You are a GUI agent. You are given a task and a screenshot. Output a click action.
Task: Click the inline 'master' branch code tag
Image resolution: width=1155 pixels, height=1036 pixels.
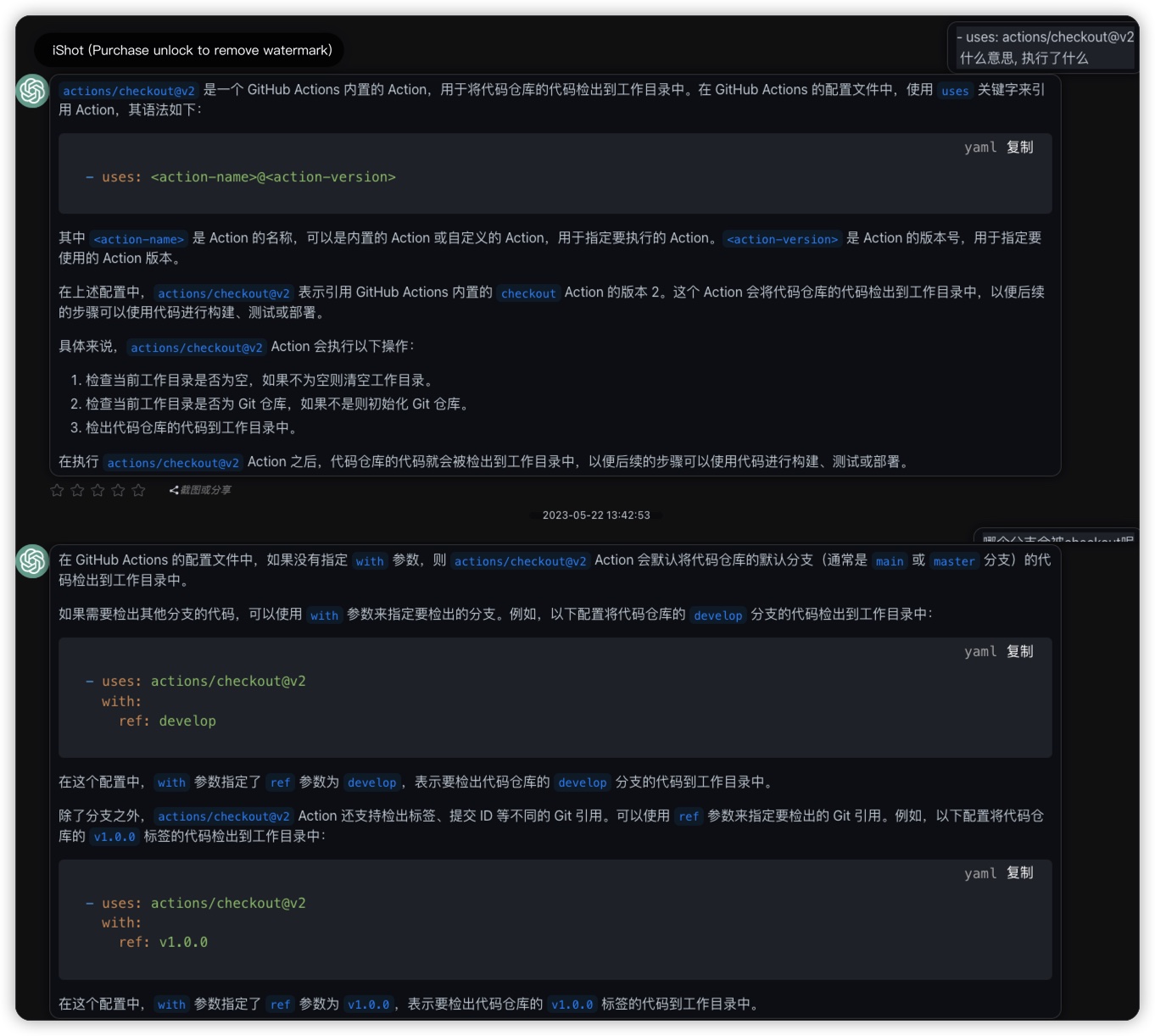[954, 561]
